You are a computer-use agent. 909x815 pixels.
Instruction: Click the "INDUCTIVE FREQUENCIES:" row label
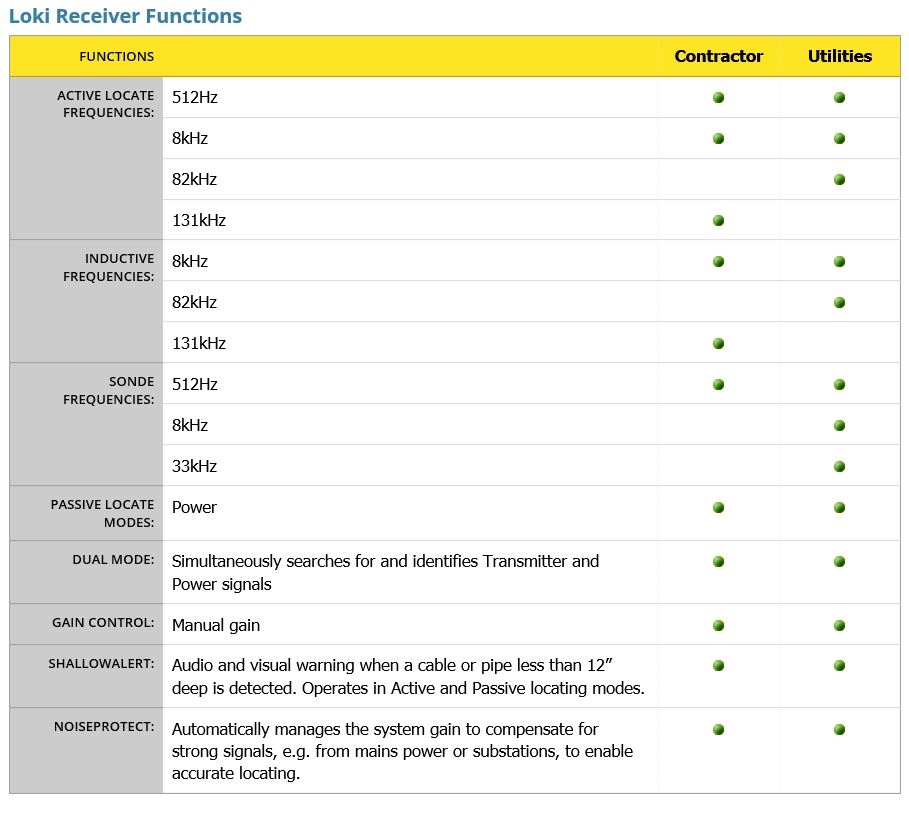coord(108,268)
